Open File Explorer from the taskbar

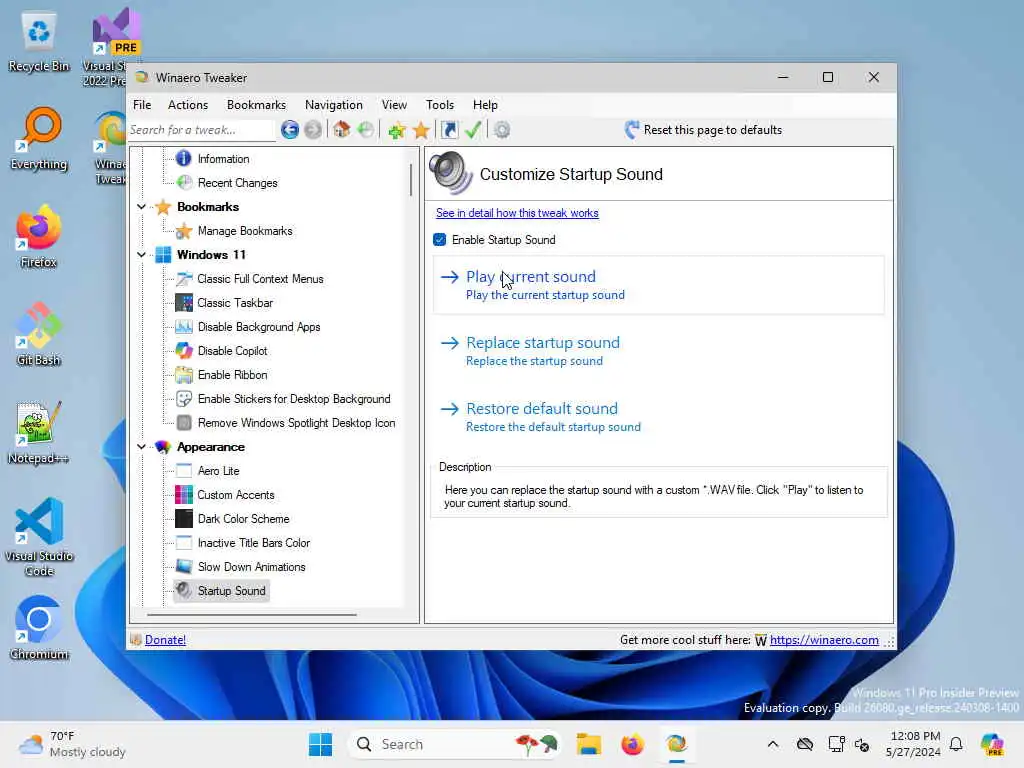pos(588,744)
